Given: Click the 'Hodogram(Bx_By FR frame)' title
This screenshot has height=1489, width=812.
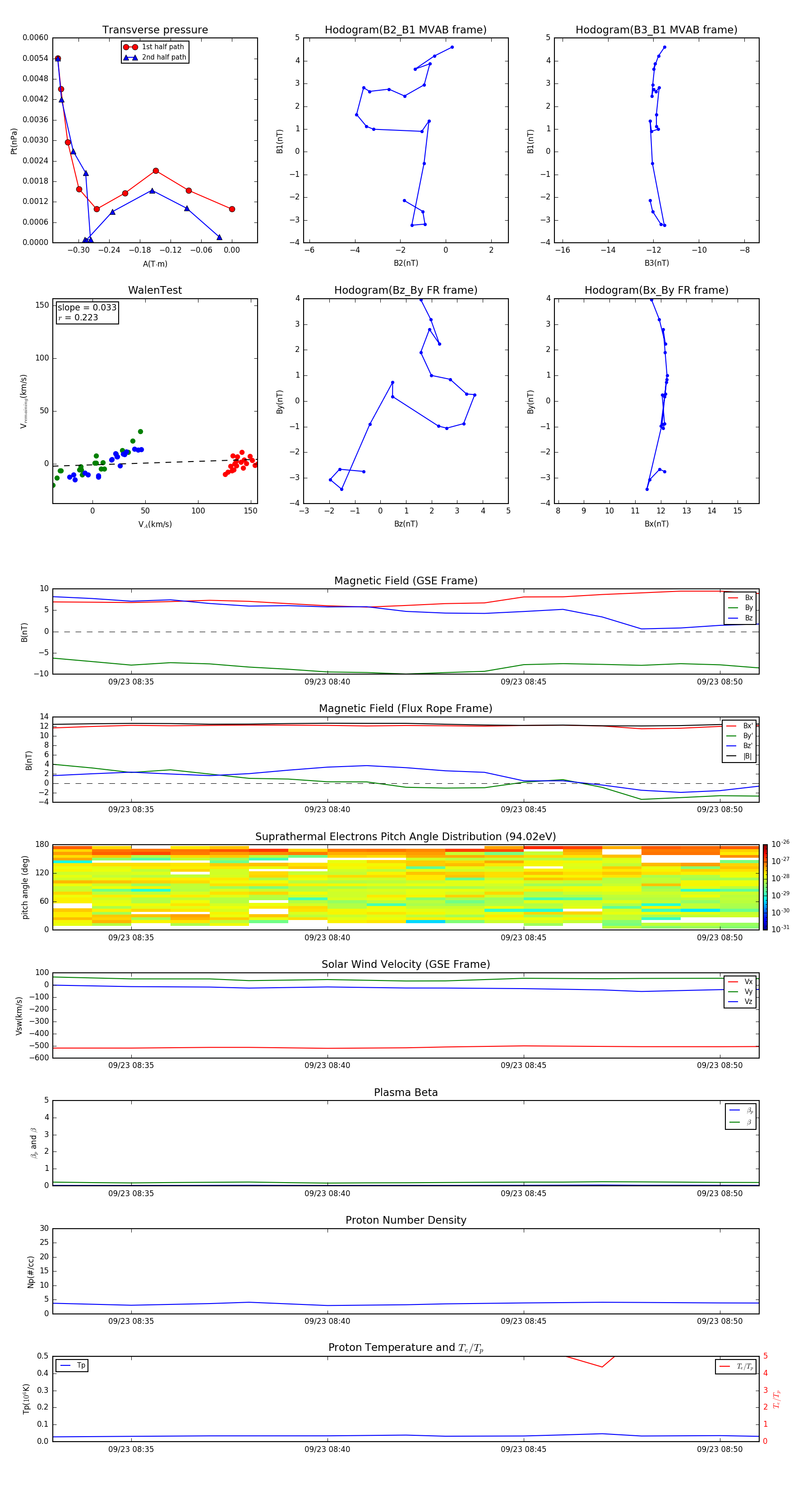Looking at the screenshot, I should point(656,290).
